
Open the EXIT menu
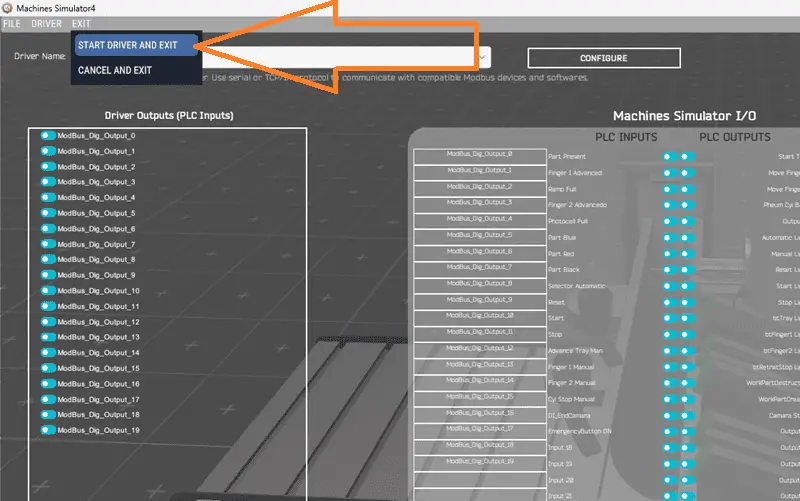81,24
